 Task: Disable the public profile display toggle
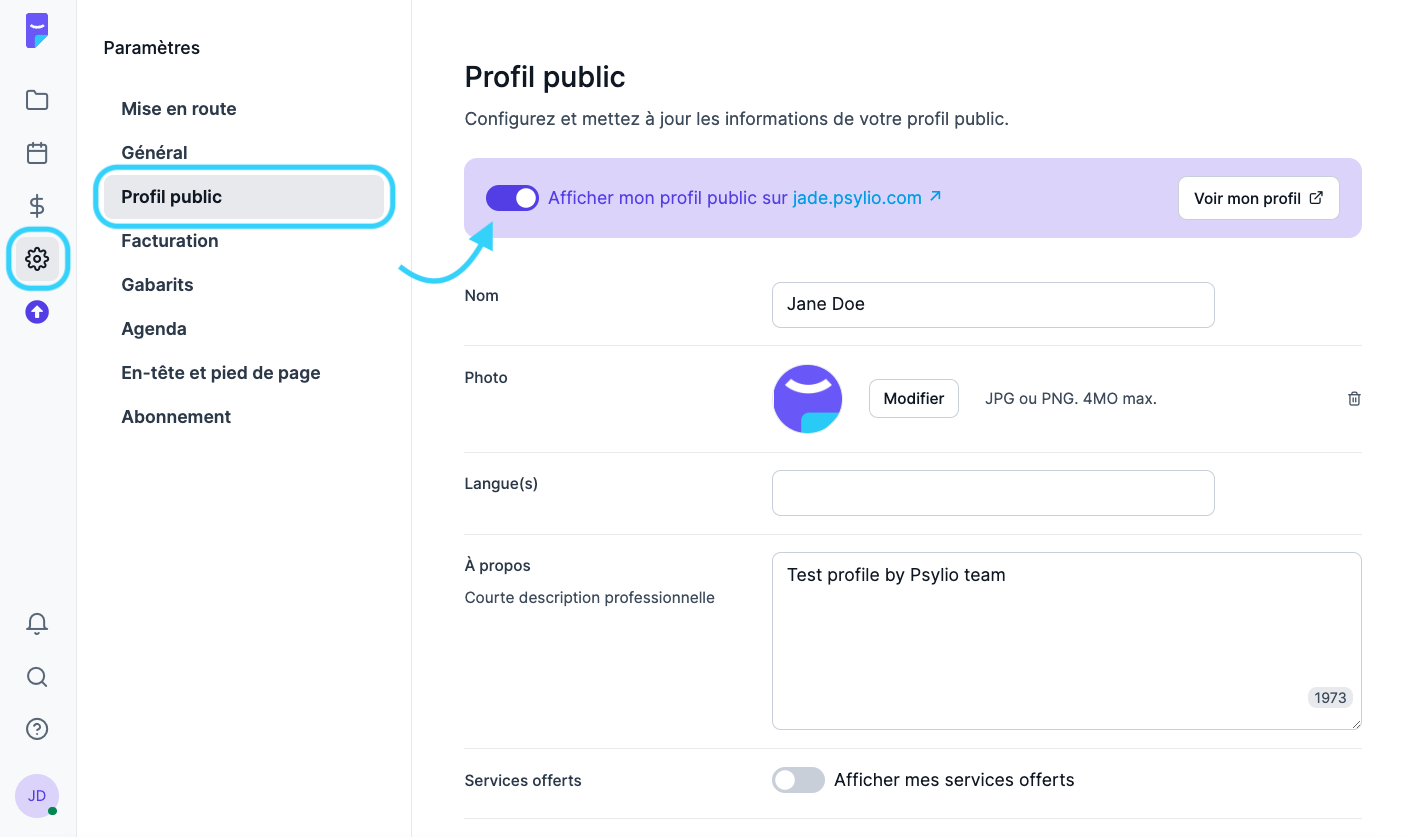point(512,198)
